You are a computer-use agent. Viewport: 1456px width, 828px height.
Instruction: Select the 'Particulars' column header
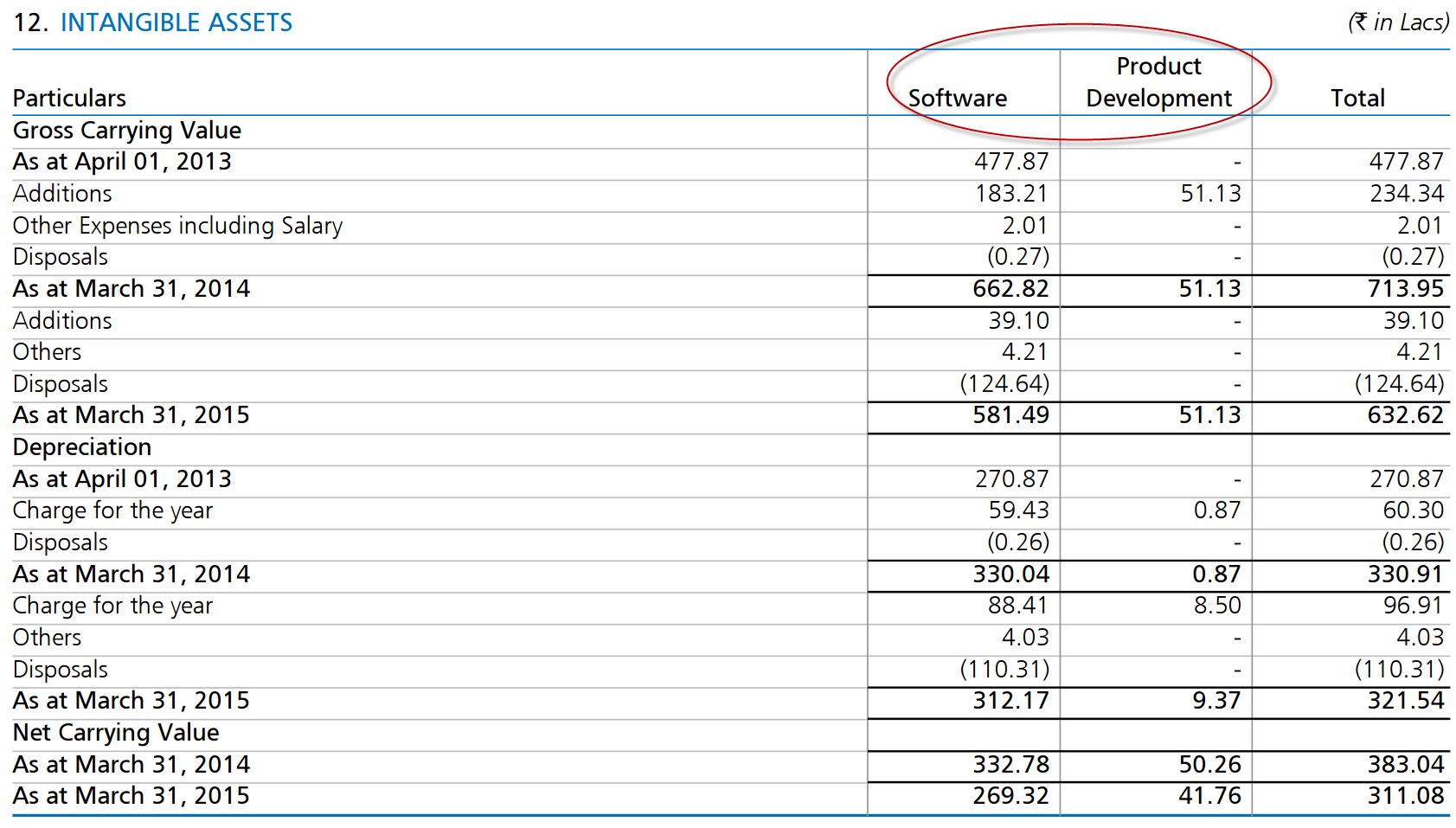click(69, 98)
